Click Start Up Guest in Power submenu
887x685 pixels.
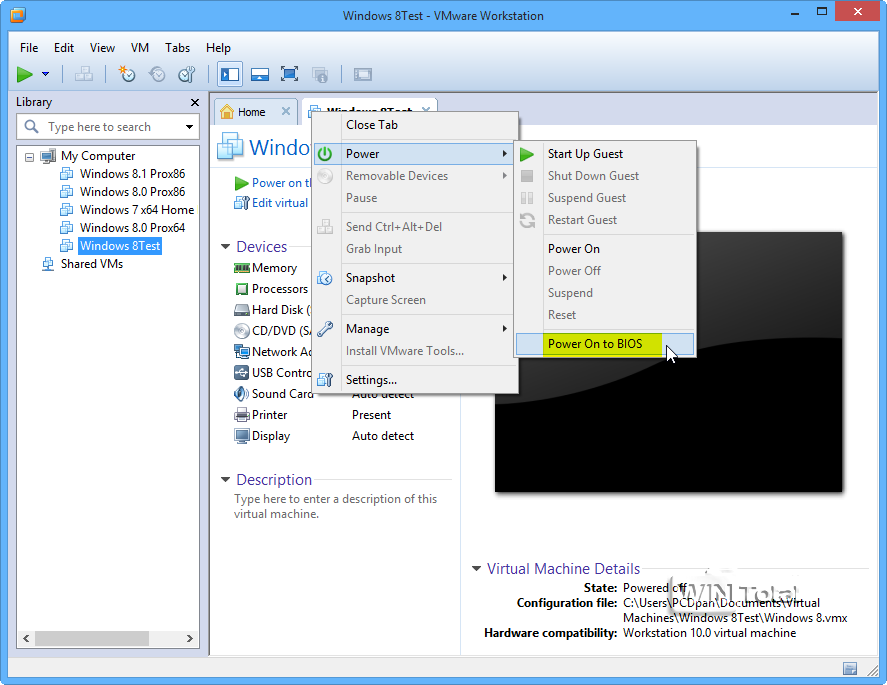(585, 154)
